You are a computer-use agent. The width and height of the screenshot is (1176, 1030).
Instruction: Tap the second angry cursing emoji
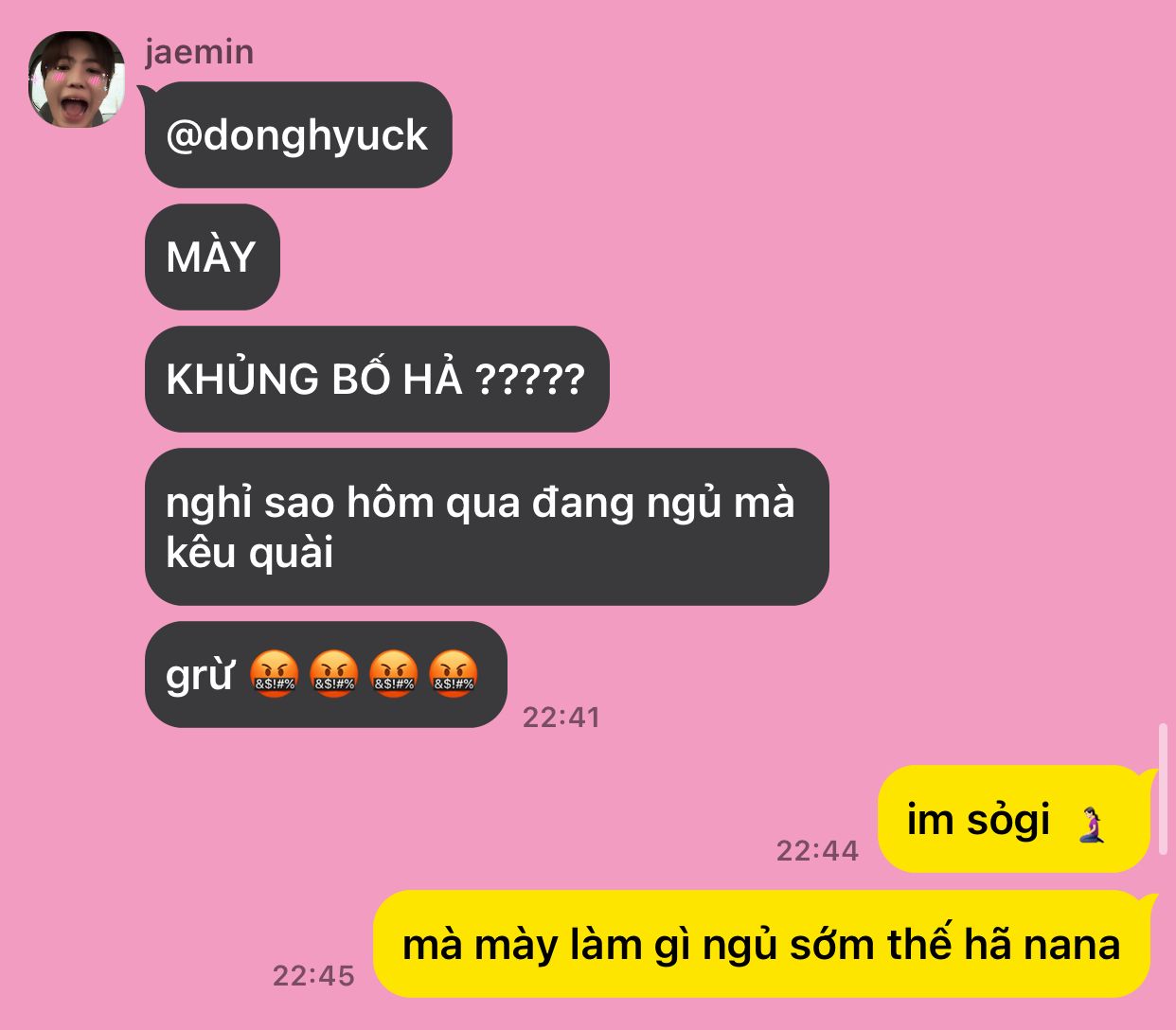click(x=334, y=675)
